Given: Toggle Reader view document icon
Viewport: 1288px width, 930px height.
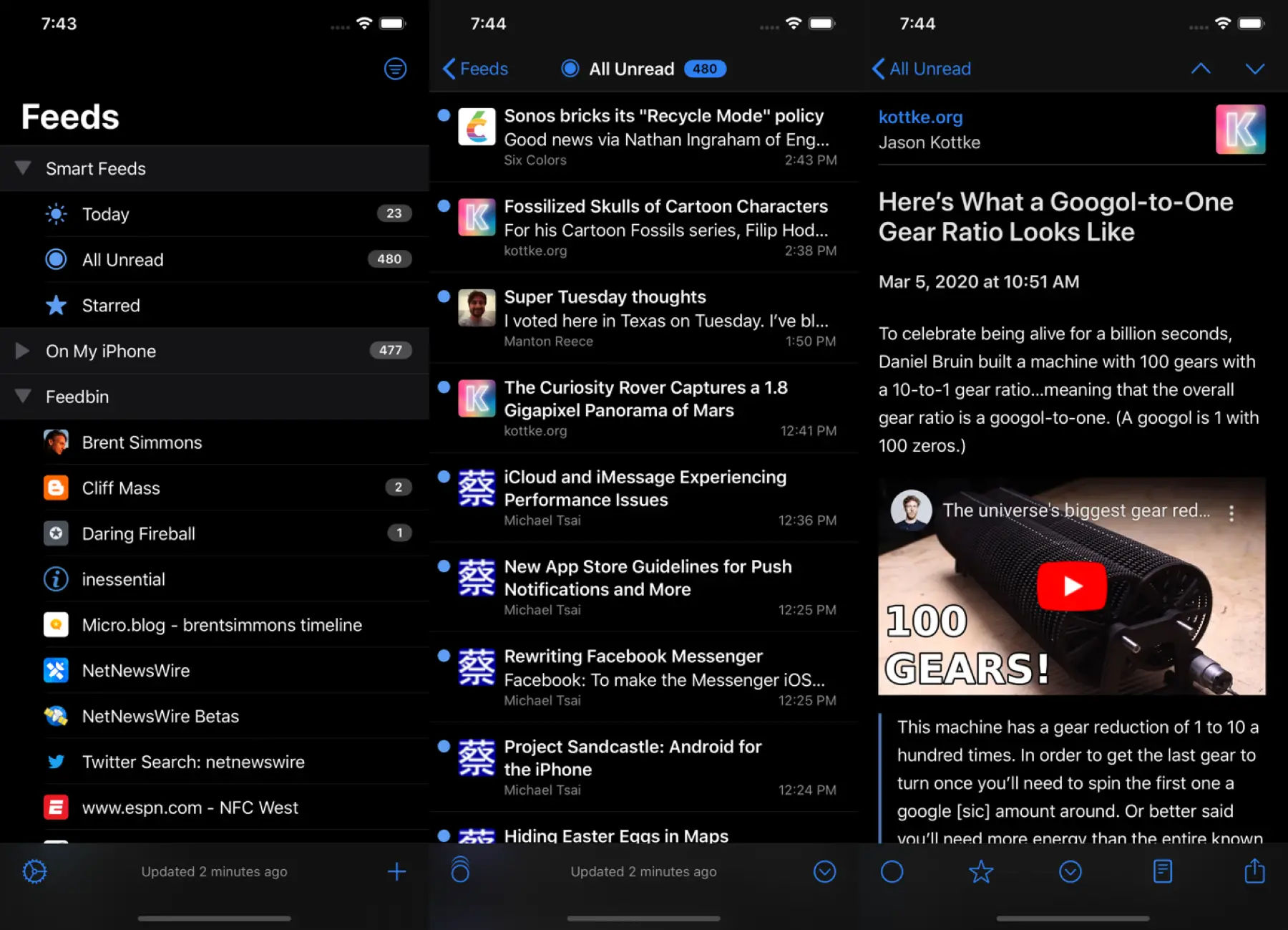Looking at the screenshot, I should click(x=1163, y=871).
